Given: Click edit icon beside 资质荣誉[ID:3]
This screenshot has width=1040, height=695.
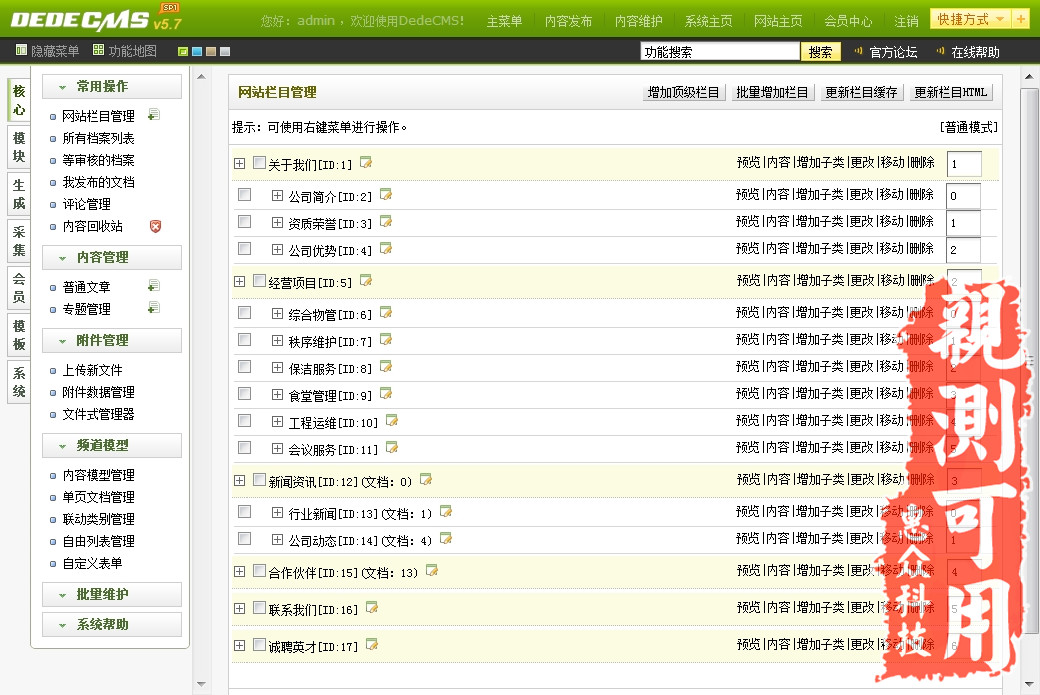Looking at the screenshot, I should tap(386, 221).
